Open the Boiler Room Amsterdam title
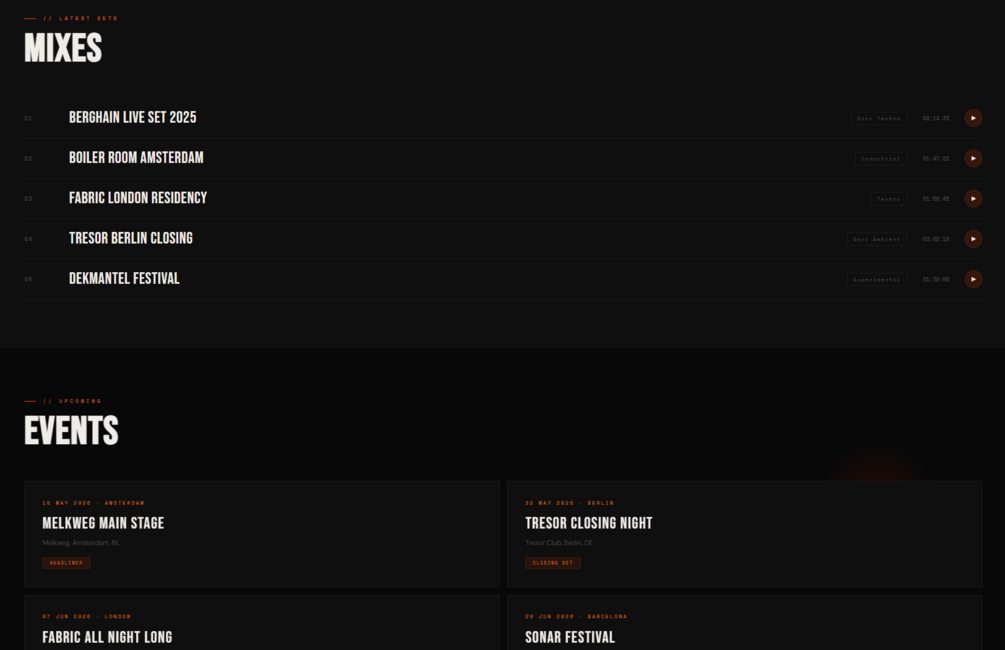 coord(136,158)
